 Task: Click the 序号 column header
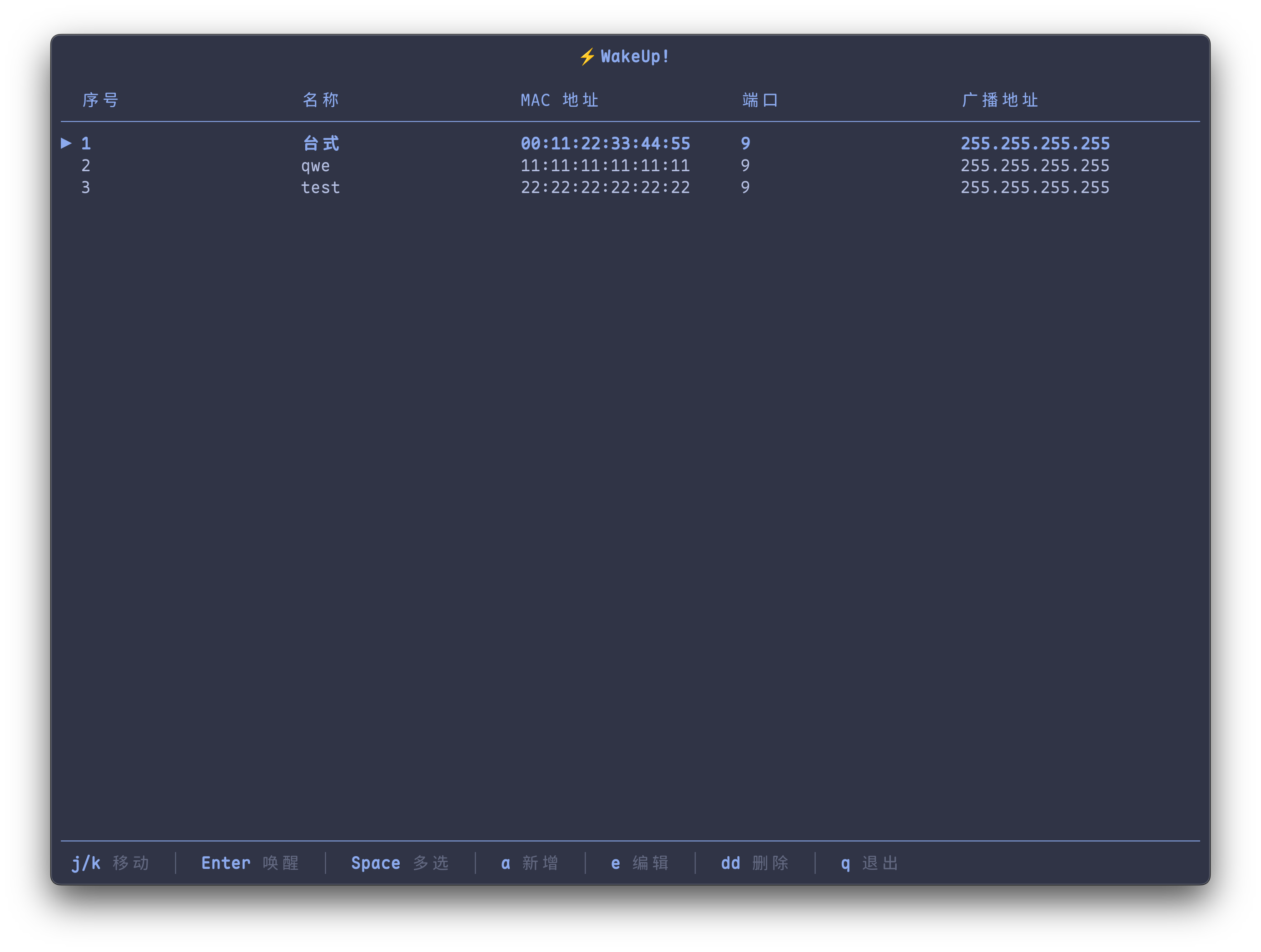click(100, 100)
